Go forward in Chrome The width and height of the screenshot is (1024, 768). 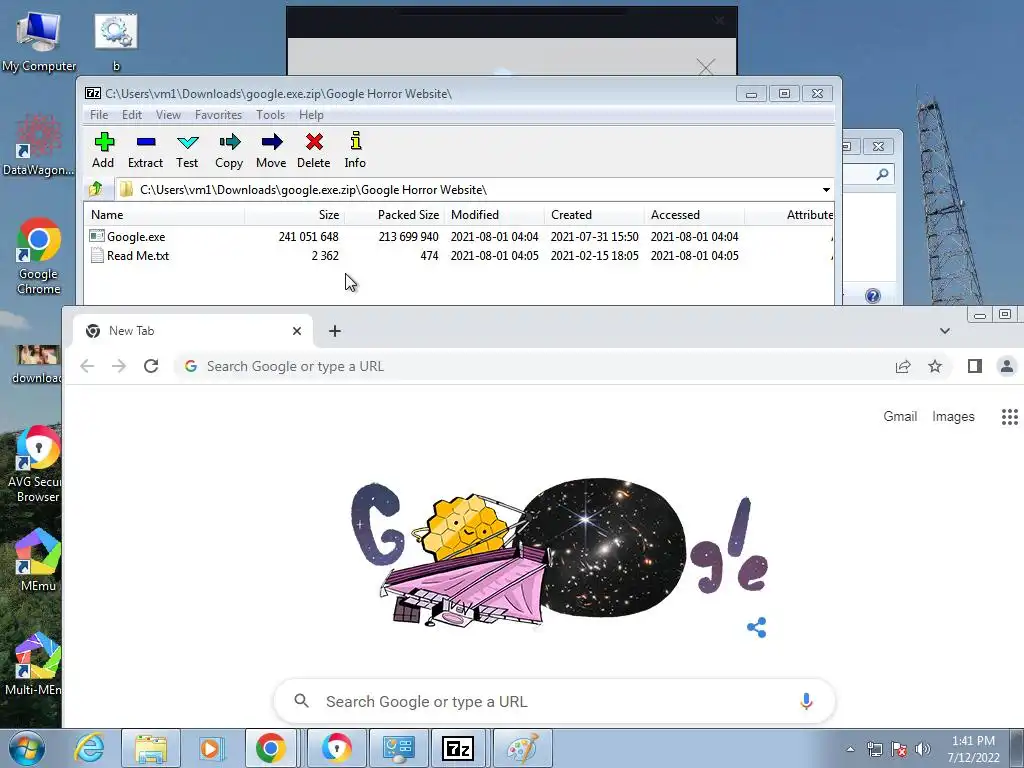click(x=119, y=366)
